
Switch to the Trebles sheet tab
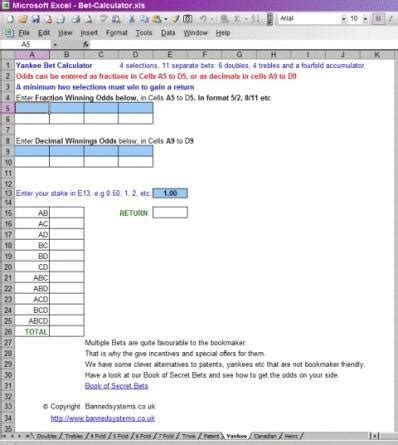pos(73,436)
